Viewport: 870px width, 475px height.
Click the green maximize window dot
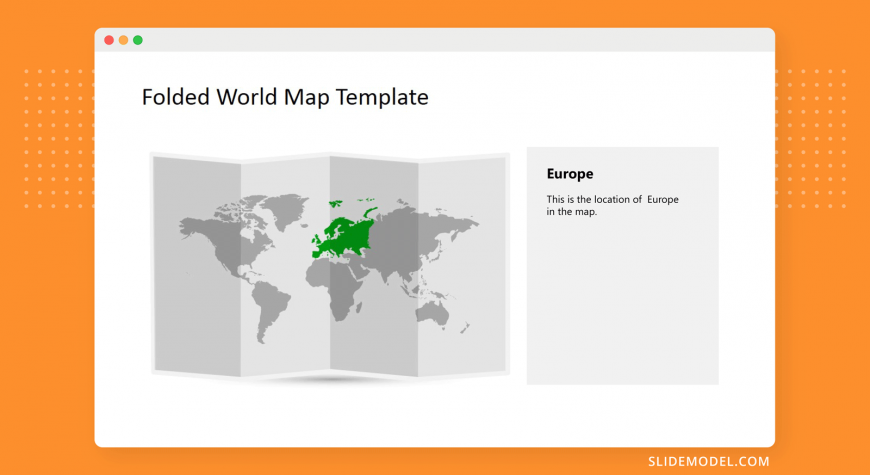tap(138, 40)
